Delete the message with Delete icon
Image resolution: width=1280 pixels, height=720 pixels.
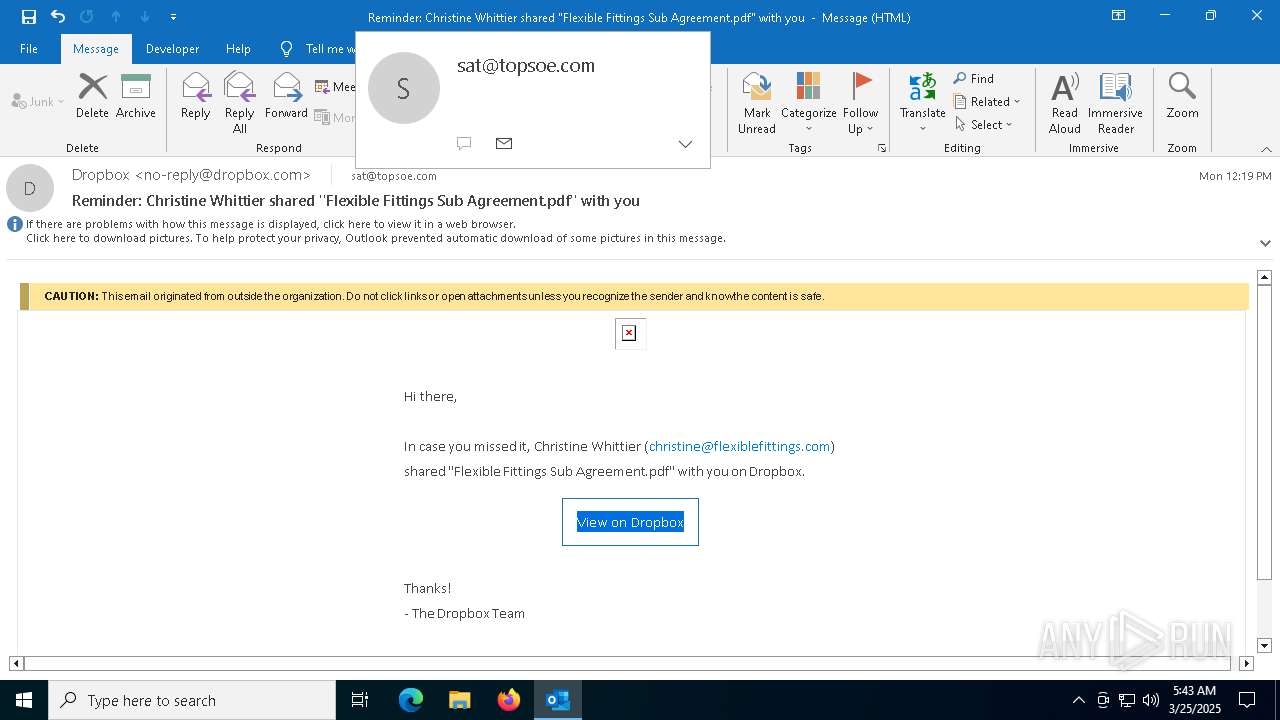pyautogui.click(x=92, y=96)
